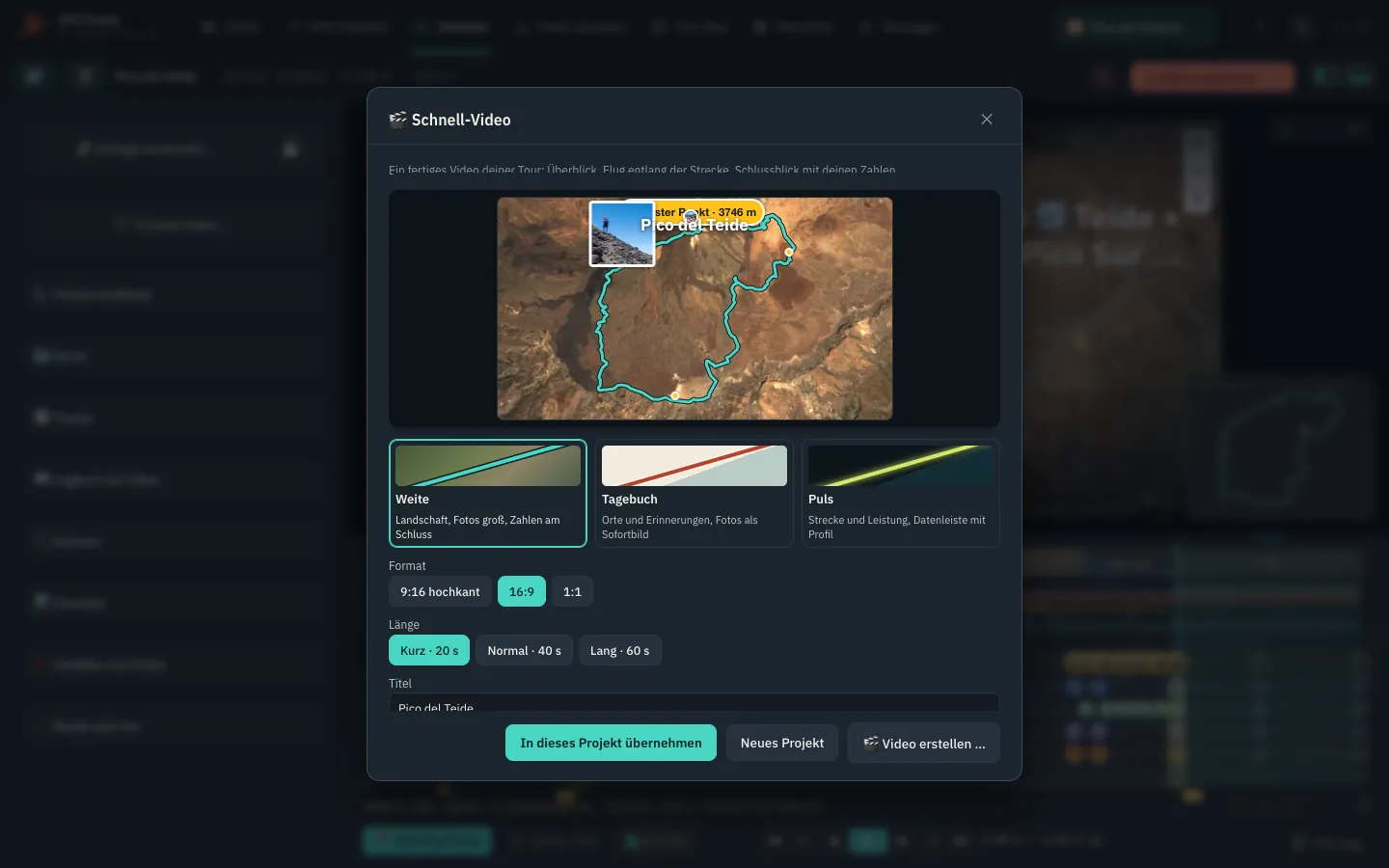Click the description line 'Ein fertiges Video deiner Tour'
This screenshot has width=1389, height=868.
point(642,170)
